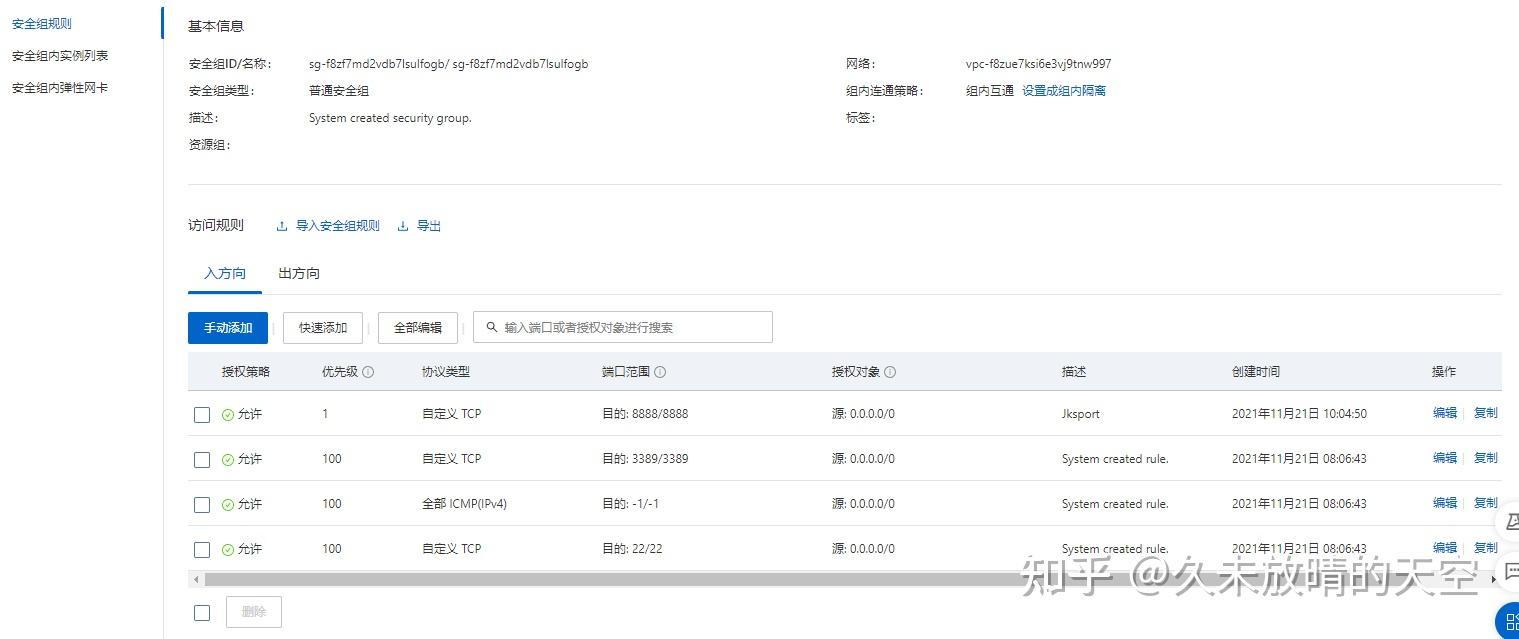Image resolution: width=1519 pixels, height=639 pixels.
Task: Click 导出 link
Action: [429, 226]
